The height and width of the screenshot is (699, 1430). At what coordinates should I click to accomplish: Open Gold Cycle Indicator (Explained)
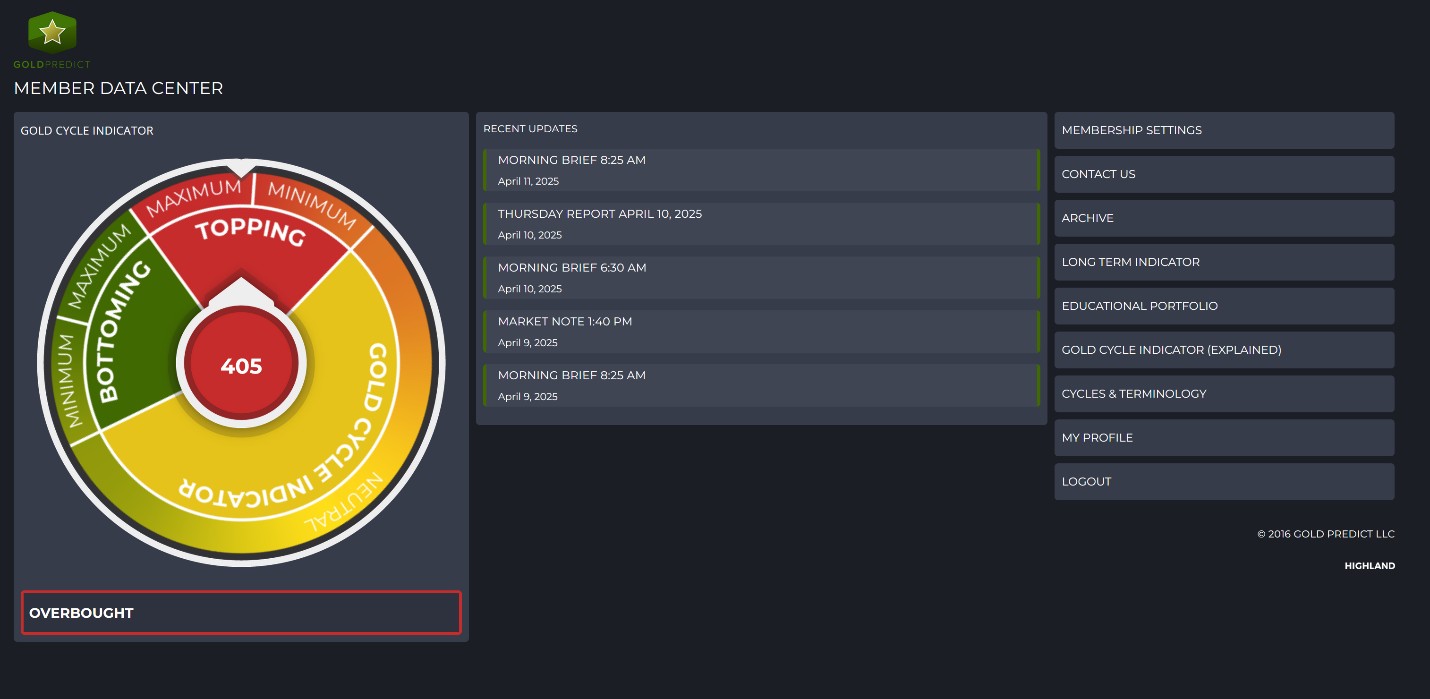point(1223,350)
